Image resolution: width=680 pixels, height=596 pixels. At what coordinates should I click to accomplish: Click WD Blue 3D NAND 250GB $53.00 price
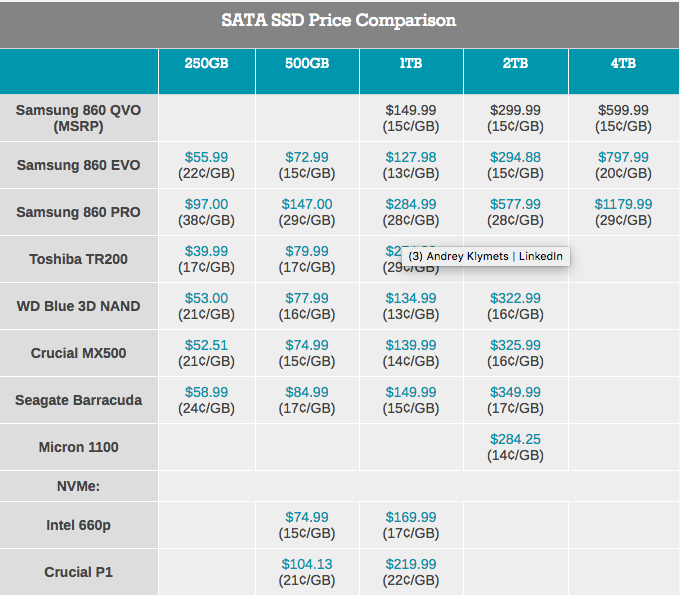coord(206,298)
